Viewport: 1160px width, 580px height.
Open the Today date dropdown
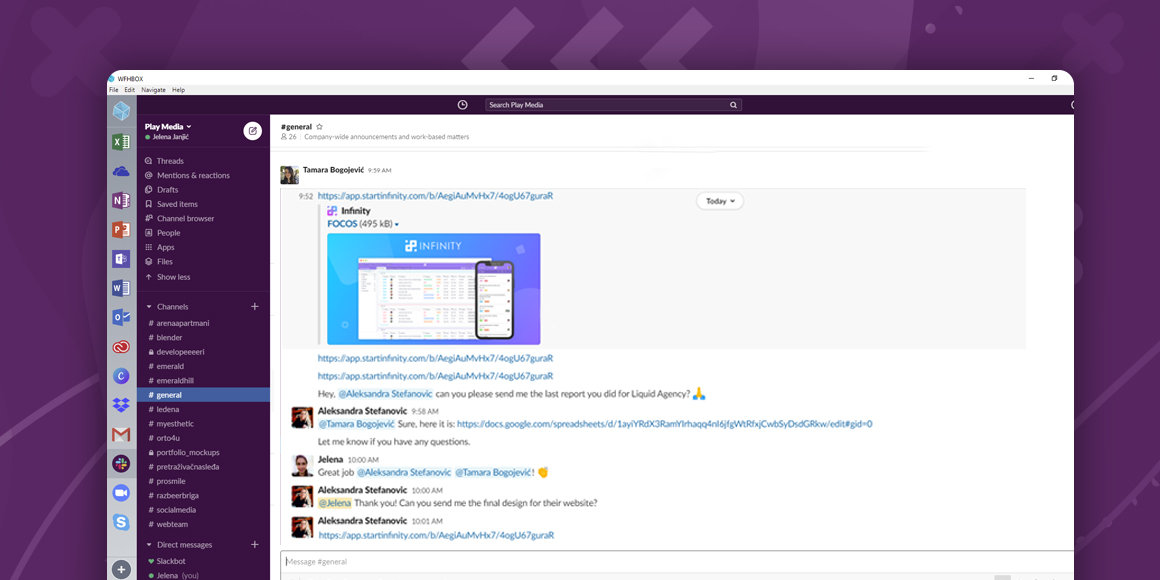720,200
